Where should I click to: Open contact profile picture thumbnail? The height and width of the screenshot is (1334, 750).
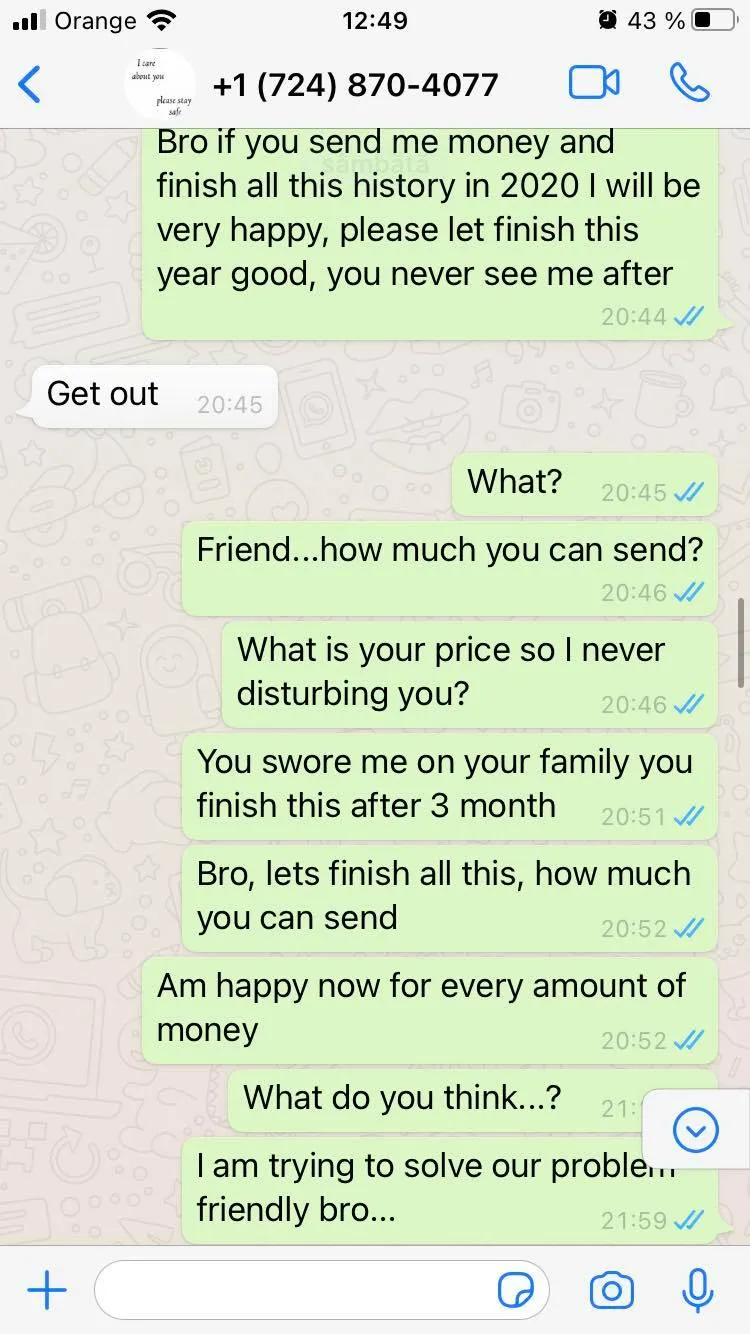(x=160, y=85)
